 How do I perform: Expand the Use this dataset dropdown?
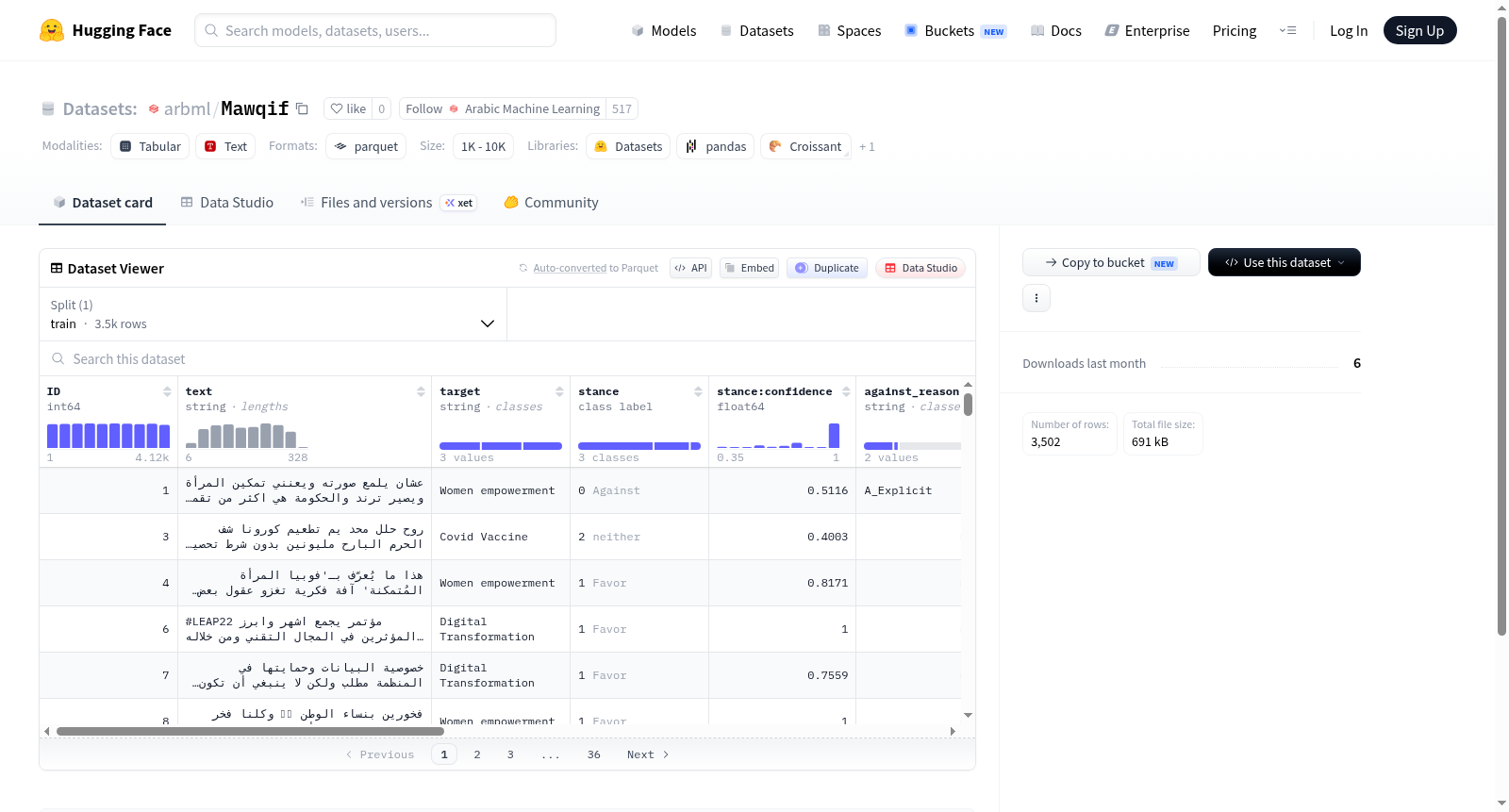pos(1284,262)
